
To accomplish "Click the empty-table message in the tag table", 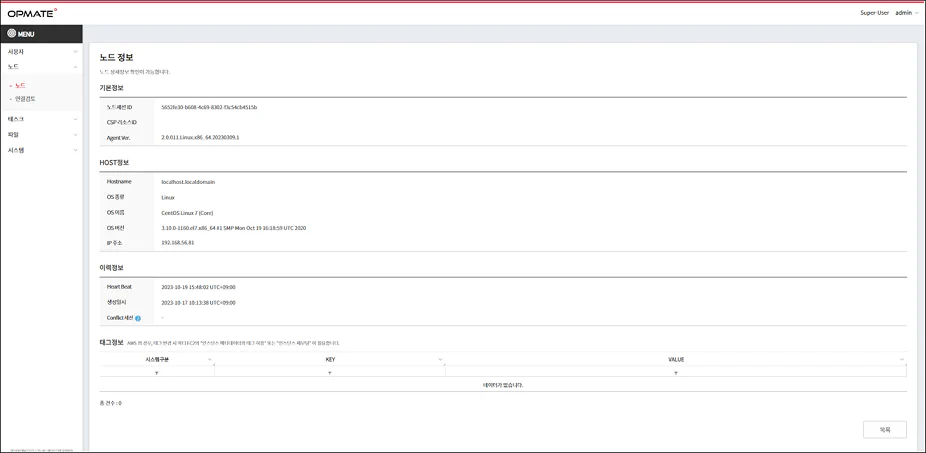I will [503, 385].
